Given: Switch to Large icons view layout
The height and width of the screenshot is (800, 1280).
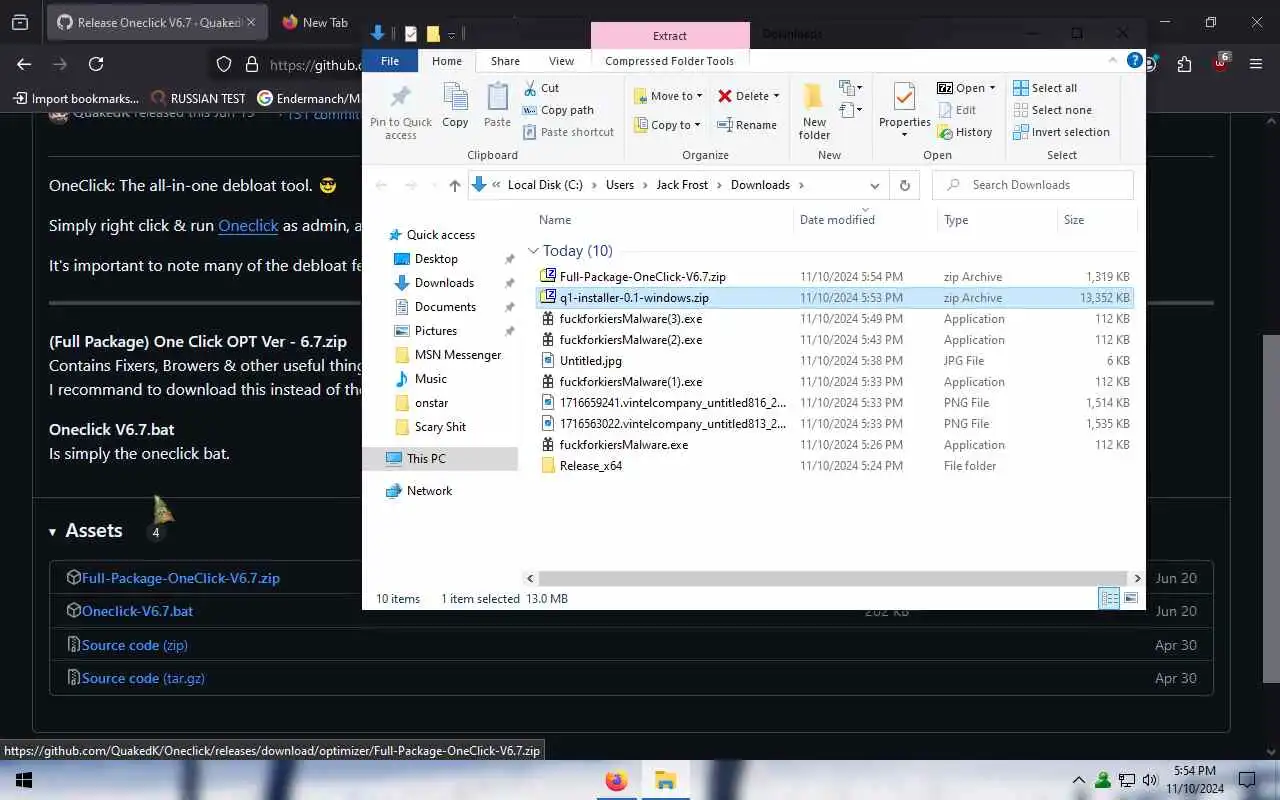Looking at the screenshot, I should 1131,598.
